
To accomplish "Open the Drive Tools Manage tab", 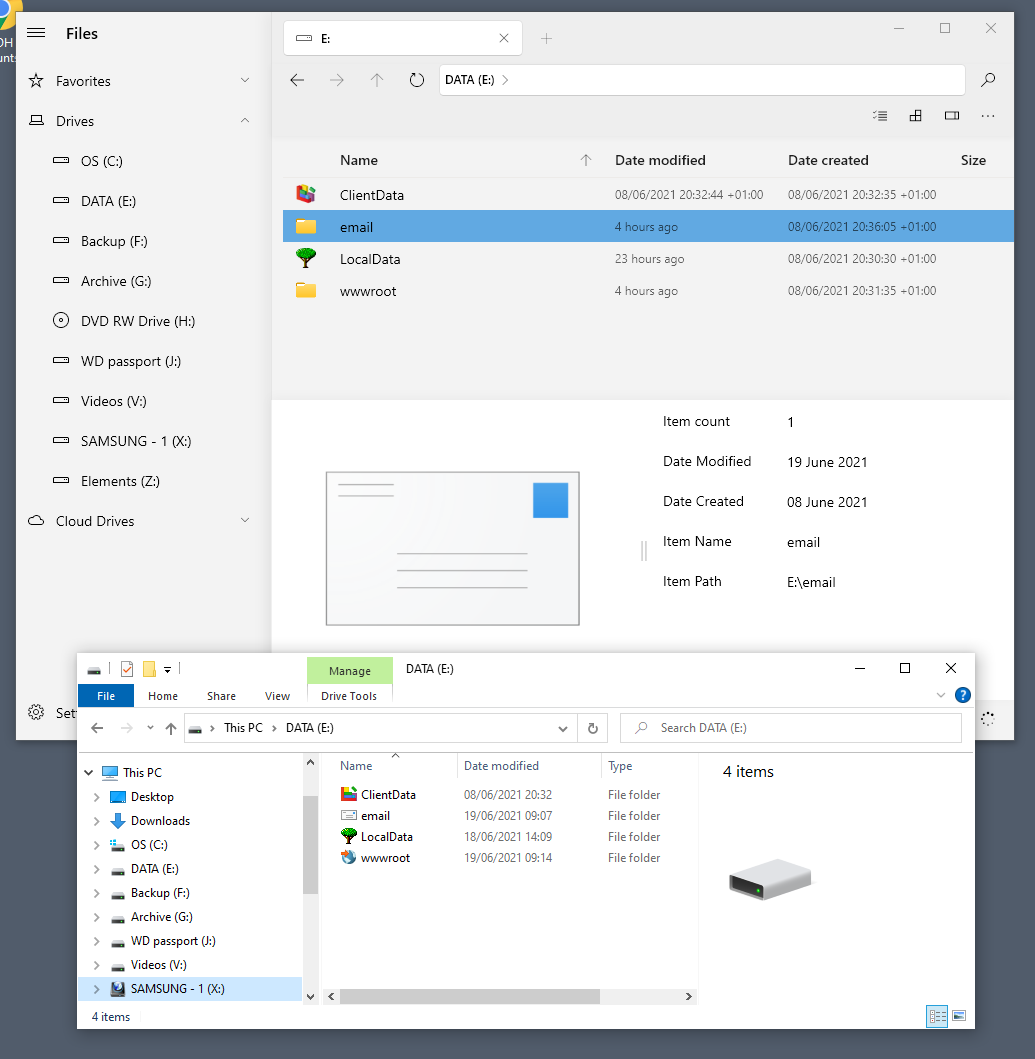I will (348, 668).
